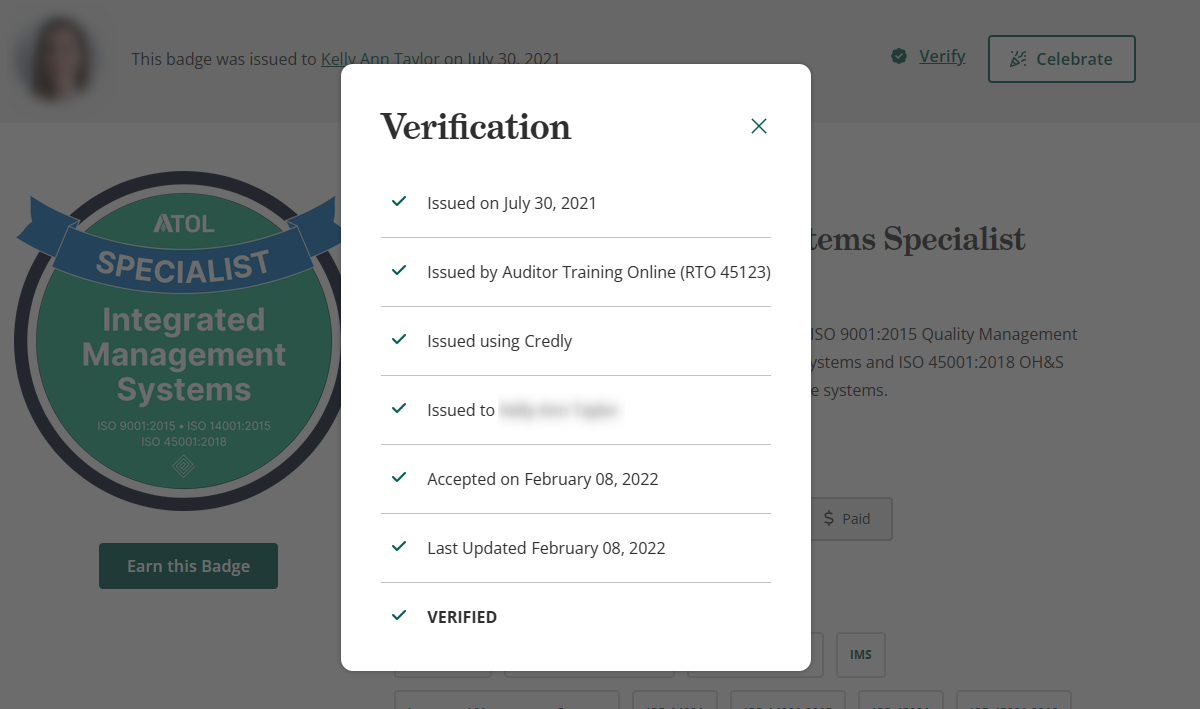The width and height of the screenshot is (1200, 709).
Task: Open the Kelly Ann Taylor profile link
Action: pyautogui.click(x=360, y=59)
